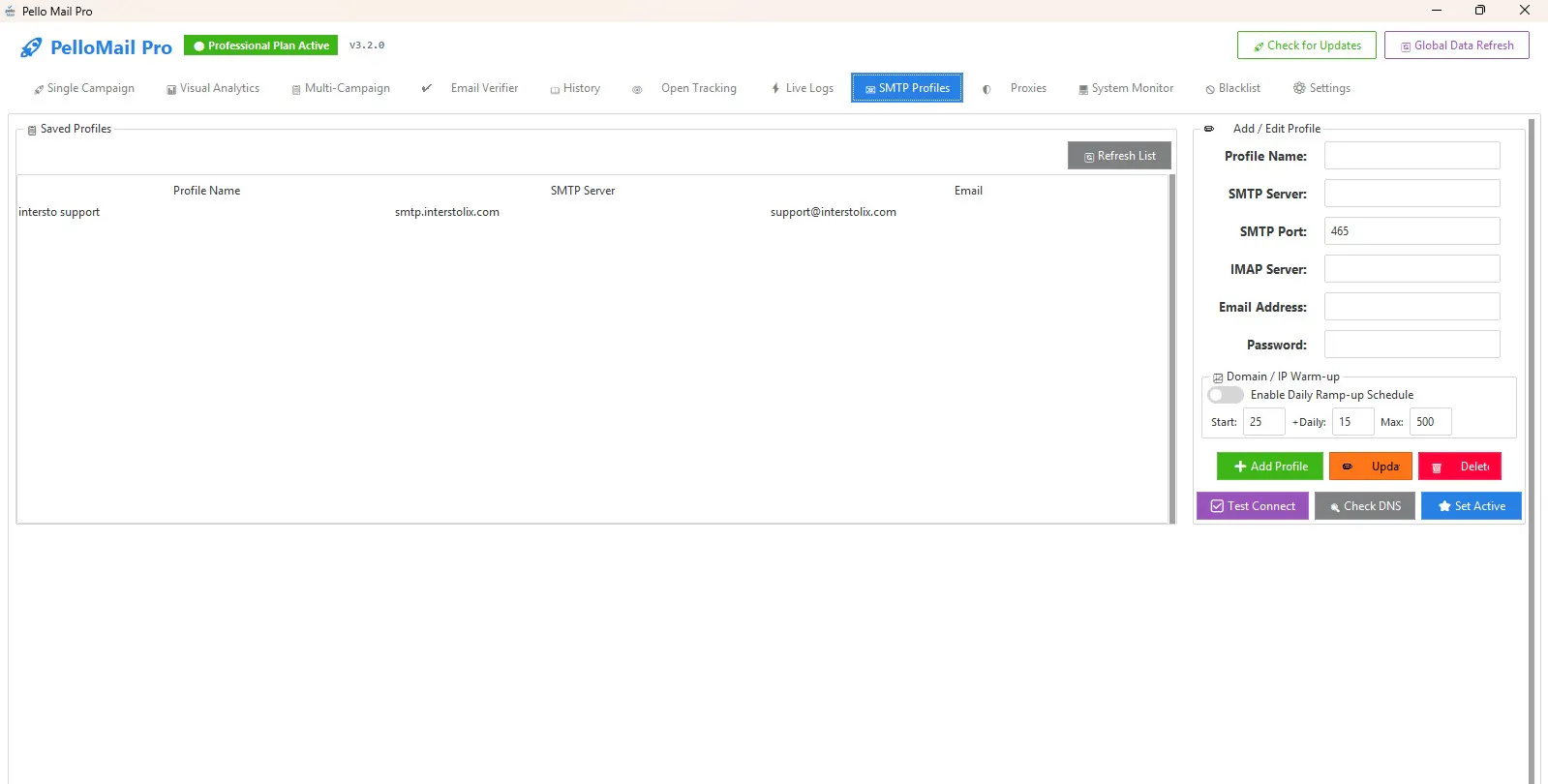Screen dimensions: 1548x784
Task: Click Check for Updates button
Action: [x=1307, y=45]
